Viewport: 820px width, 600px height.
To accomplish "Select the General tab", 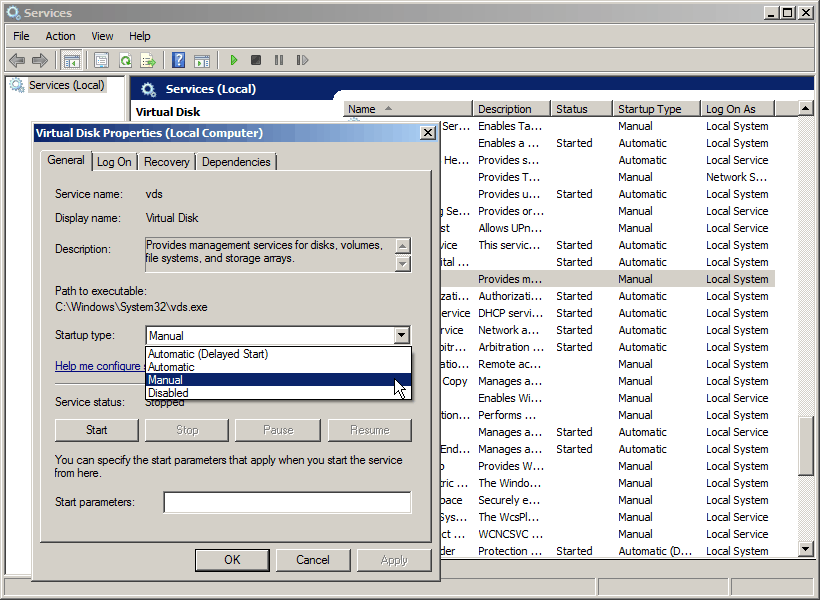I will click(66, 160).
